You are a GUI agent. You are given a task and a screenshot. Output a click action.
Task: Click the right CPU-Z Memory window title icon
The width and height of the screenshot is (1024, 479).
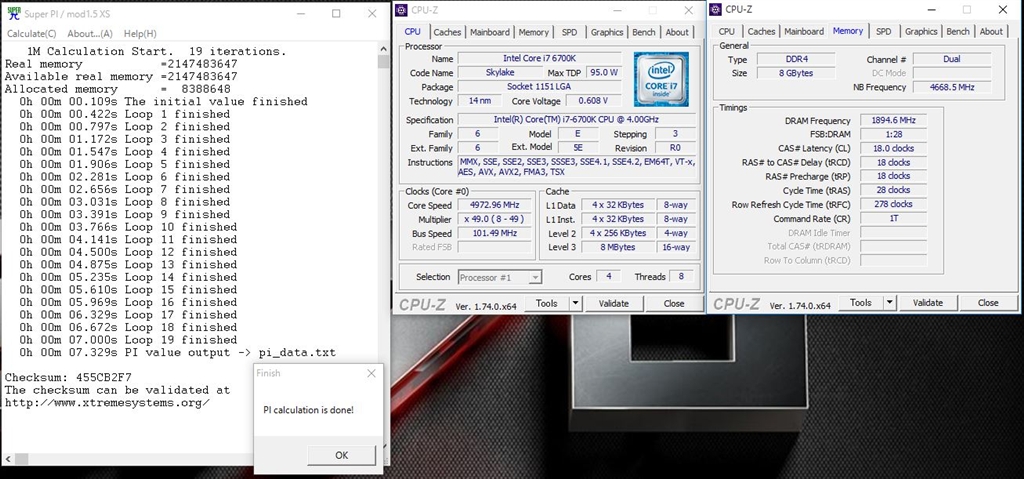pos(716,9)
